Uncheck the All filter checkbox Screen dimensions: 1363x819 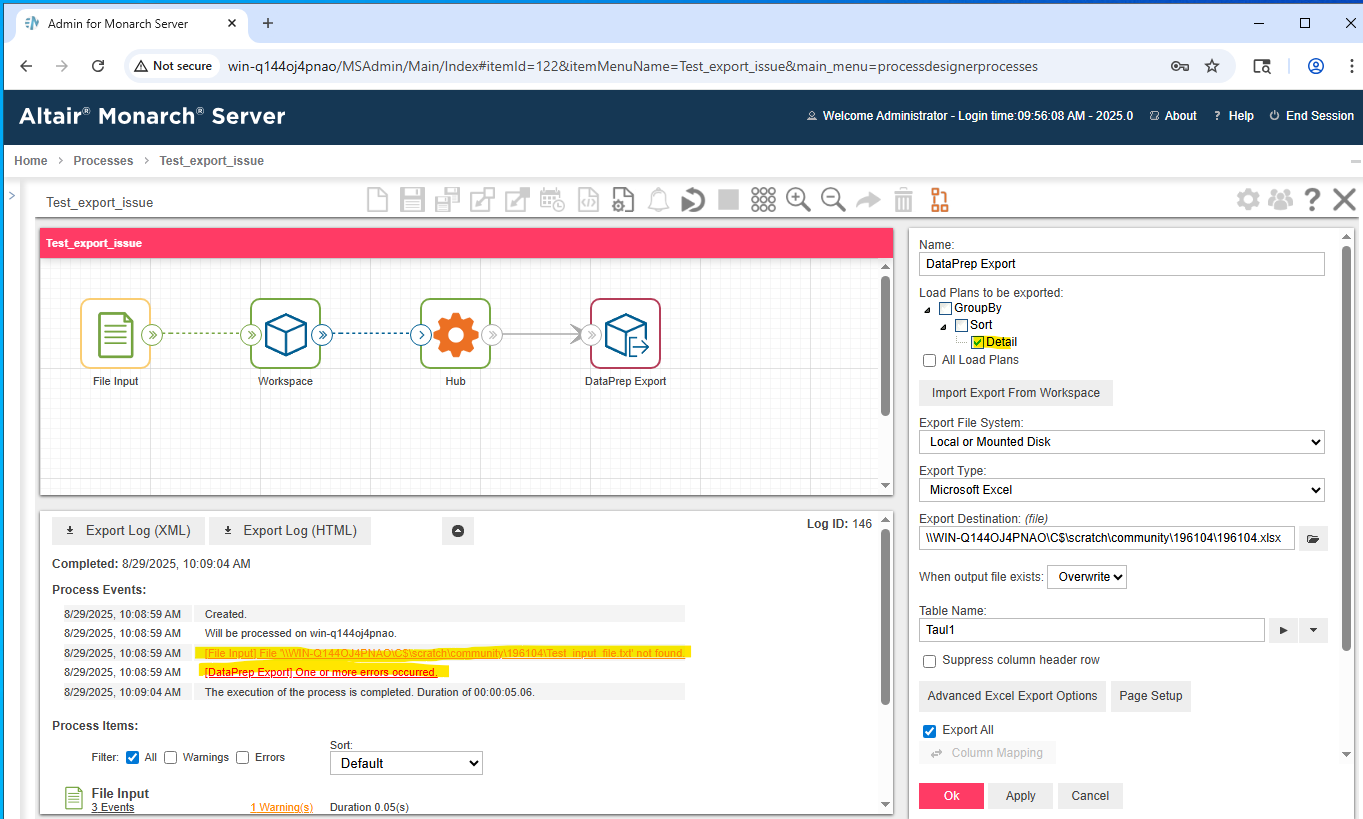133,757
